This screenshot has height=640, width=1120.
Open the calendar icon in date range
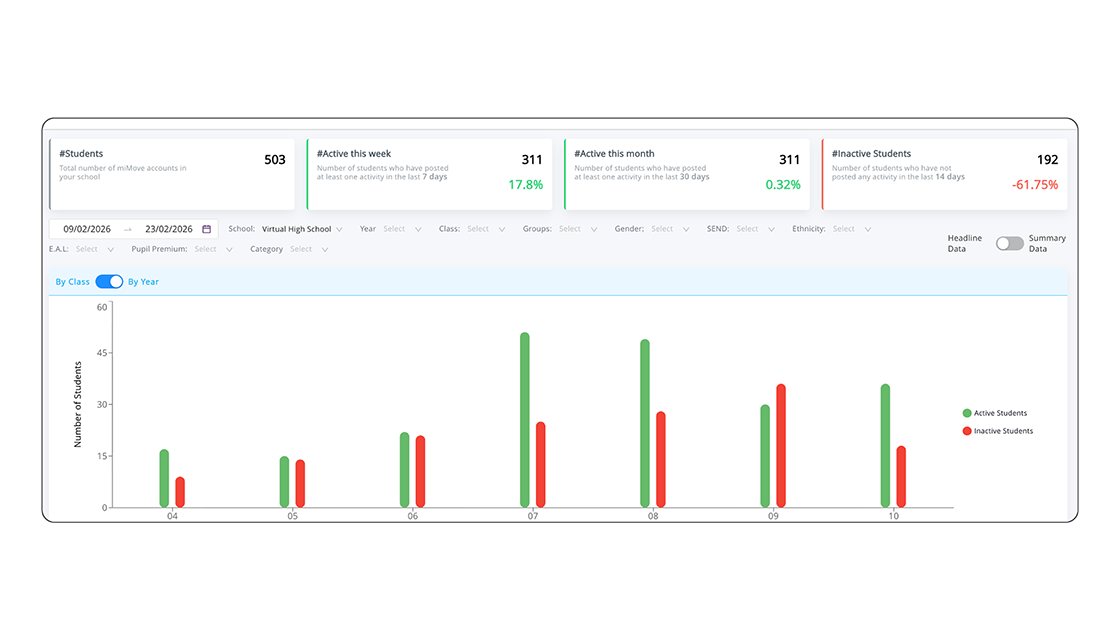207,229
